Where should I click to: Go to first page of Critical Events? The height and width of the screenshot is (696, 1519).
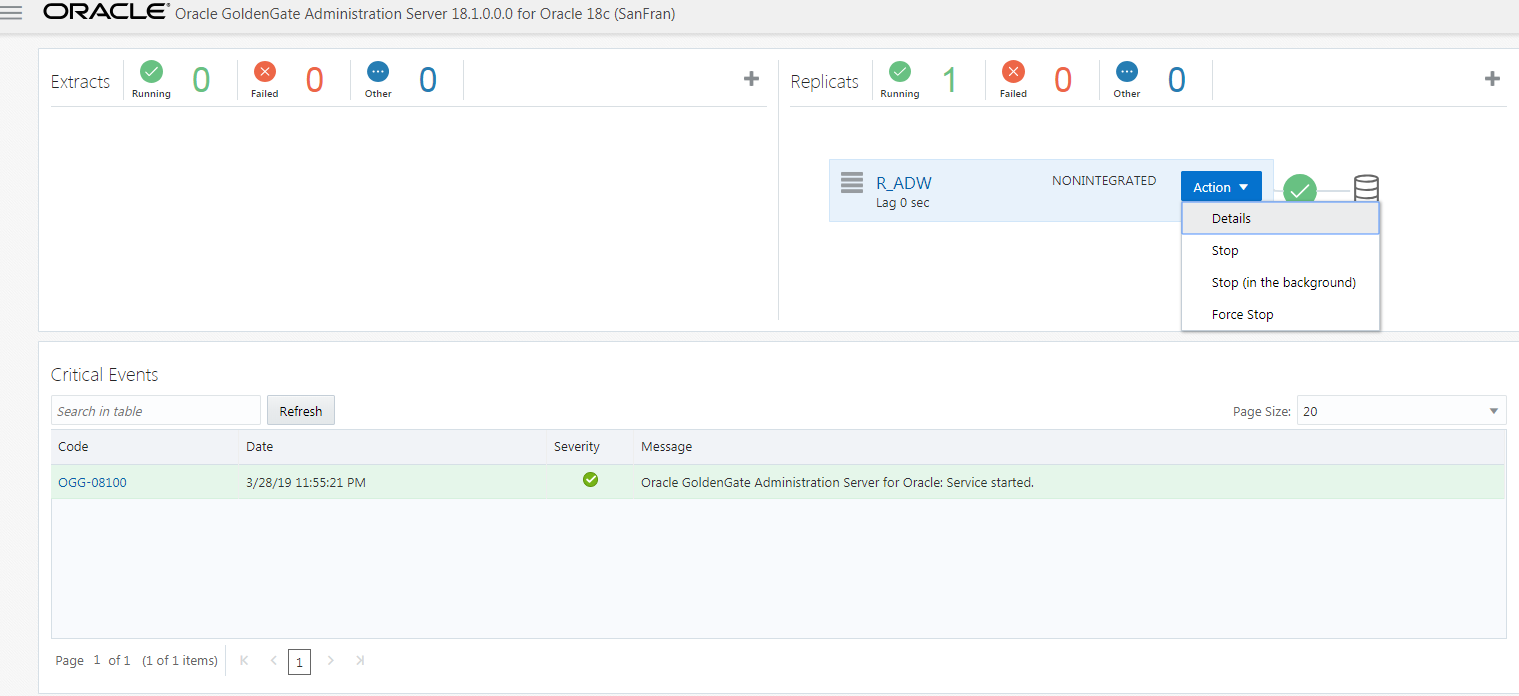(x=244, y=660)
